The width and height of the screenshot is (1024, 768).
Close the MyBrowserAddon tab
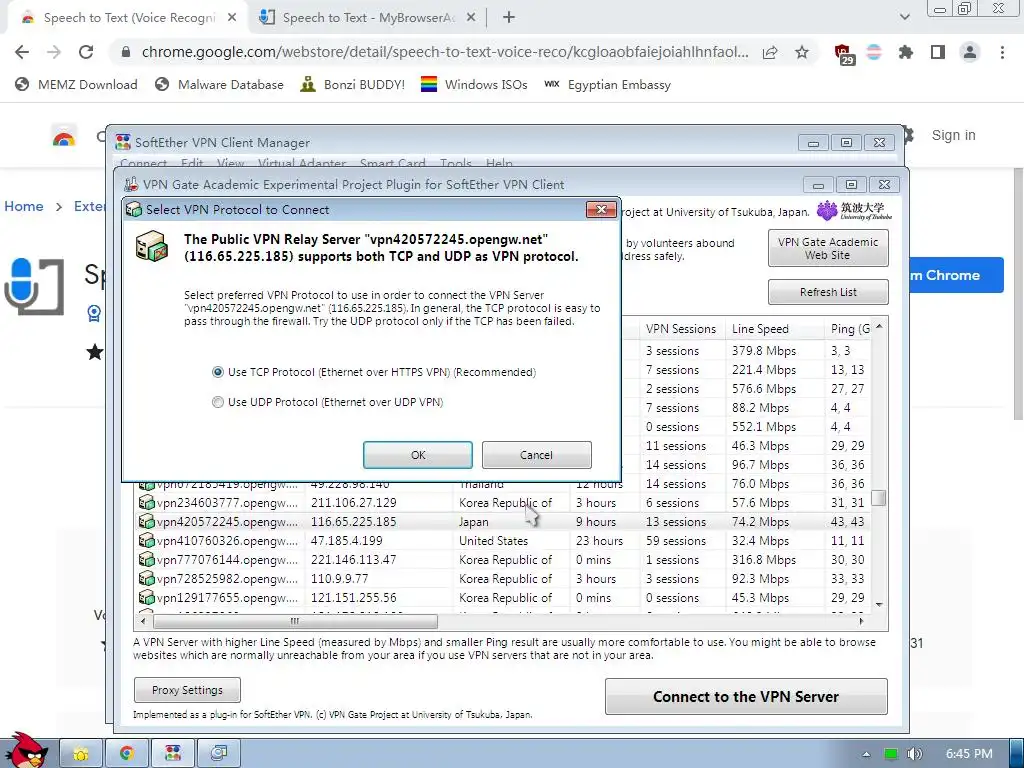(x=471, y=18)
